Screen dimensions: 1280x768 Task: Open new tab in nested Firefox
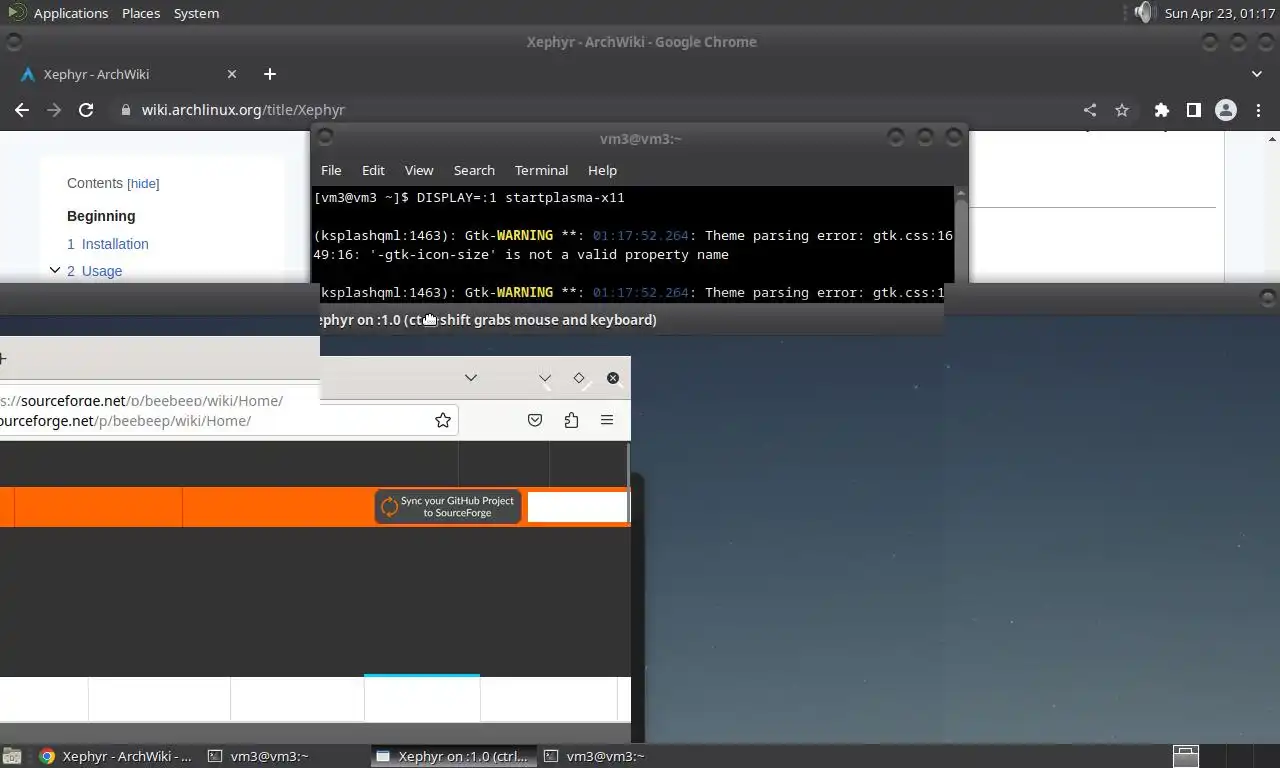click(x=3, y=358)
